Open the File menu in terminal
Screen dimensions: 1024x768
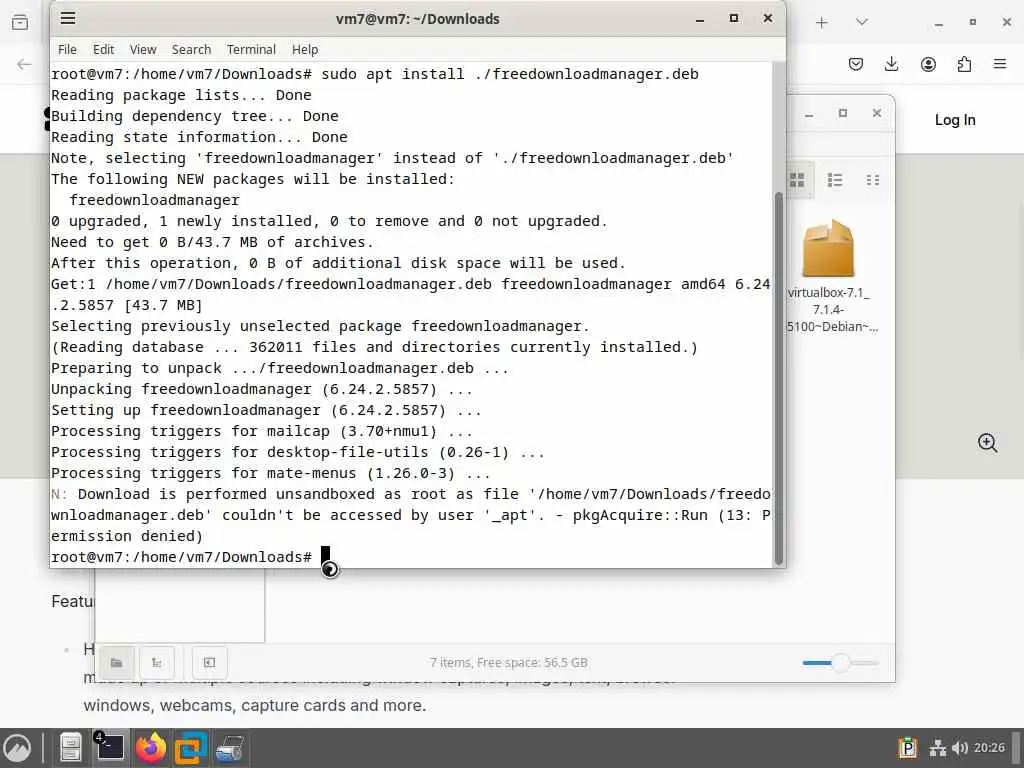(x=67, y=50)
